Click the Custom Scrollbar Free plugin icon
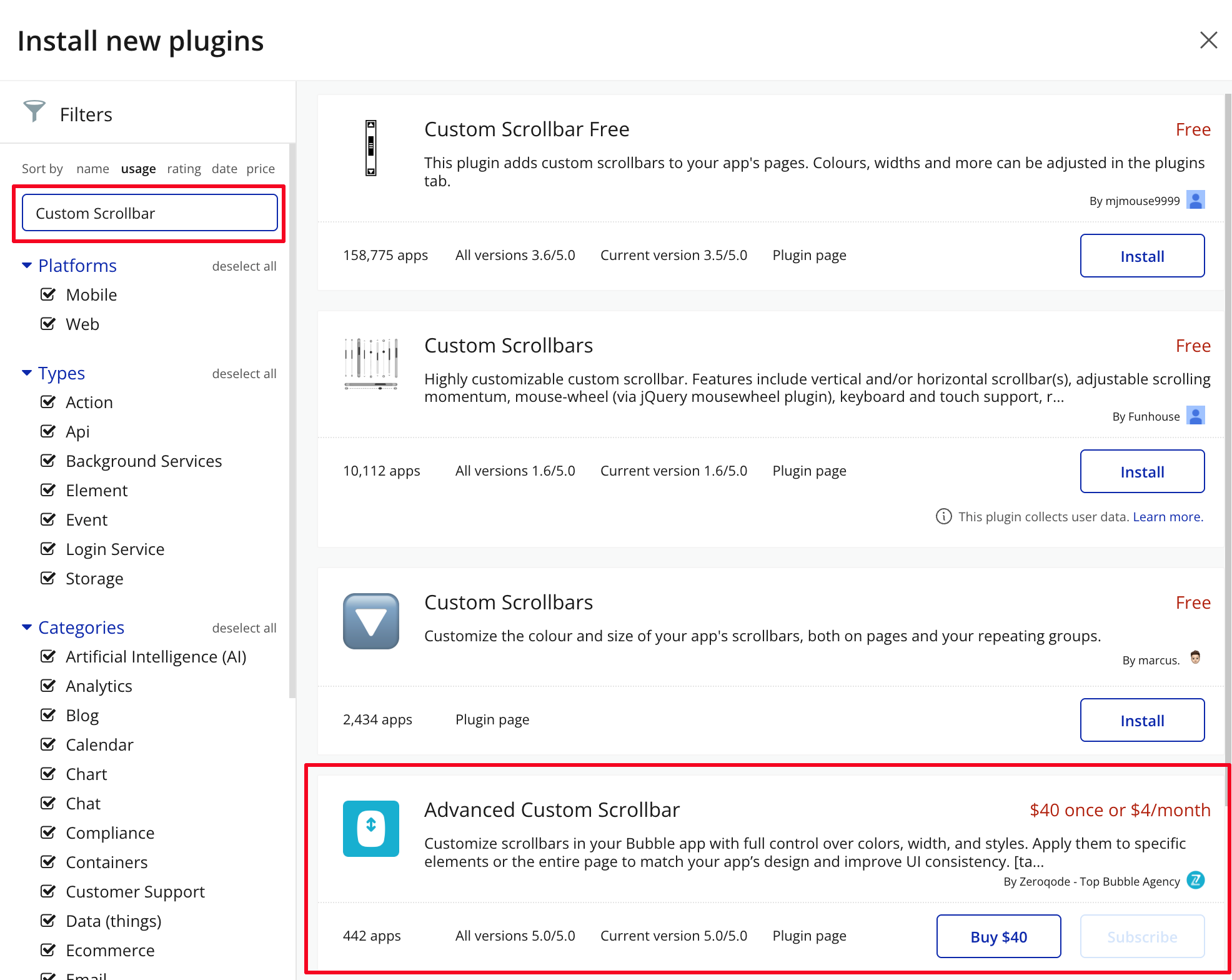The width and height of the screenshot is (1232, 980). [370, 148]
